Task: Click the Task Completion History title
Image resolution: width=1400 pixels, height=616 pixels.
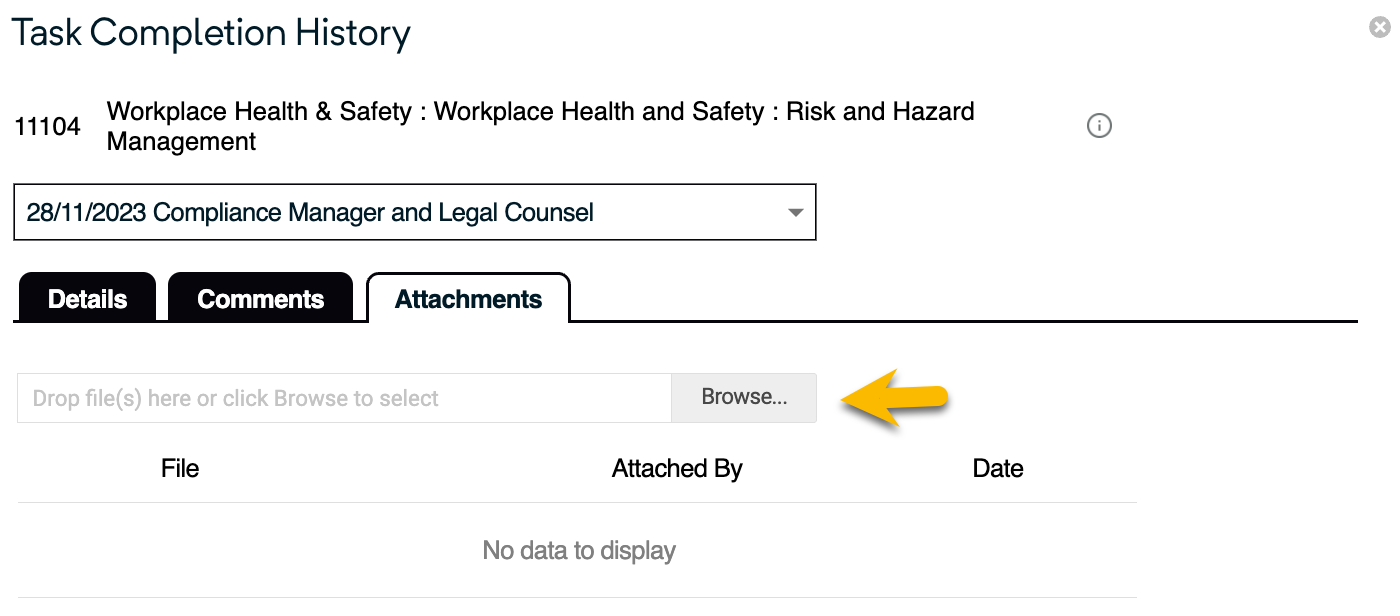Action: pyautogui.click(x=211, y=33)
